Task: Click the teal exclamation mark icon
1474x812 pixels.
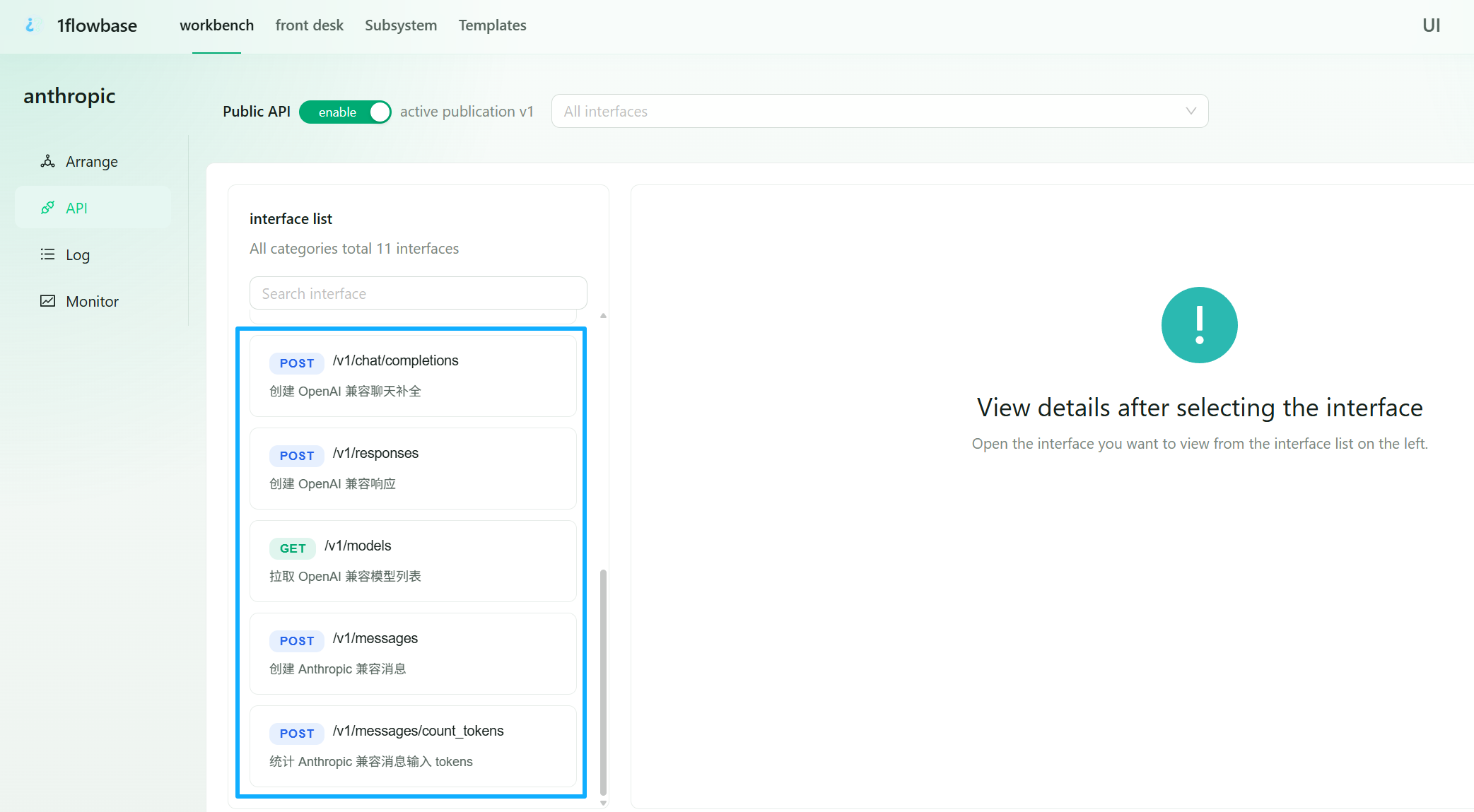Action: point(1200,325)
